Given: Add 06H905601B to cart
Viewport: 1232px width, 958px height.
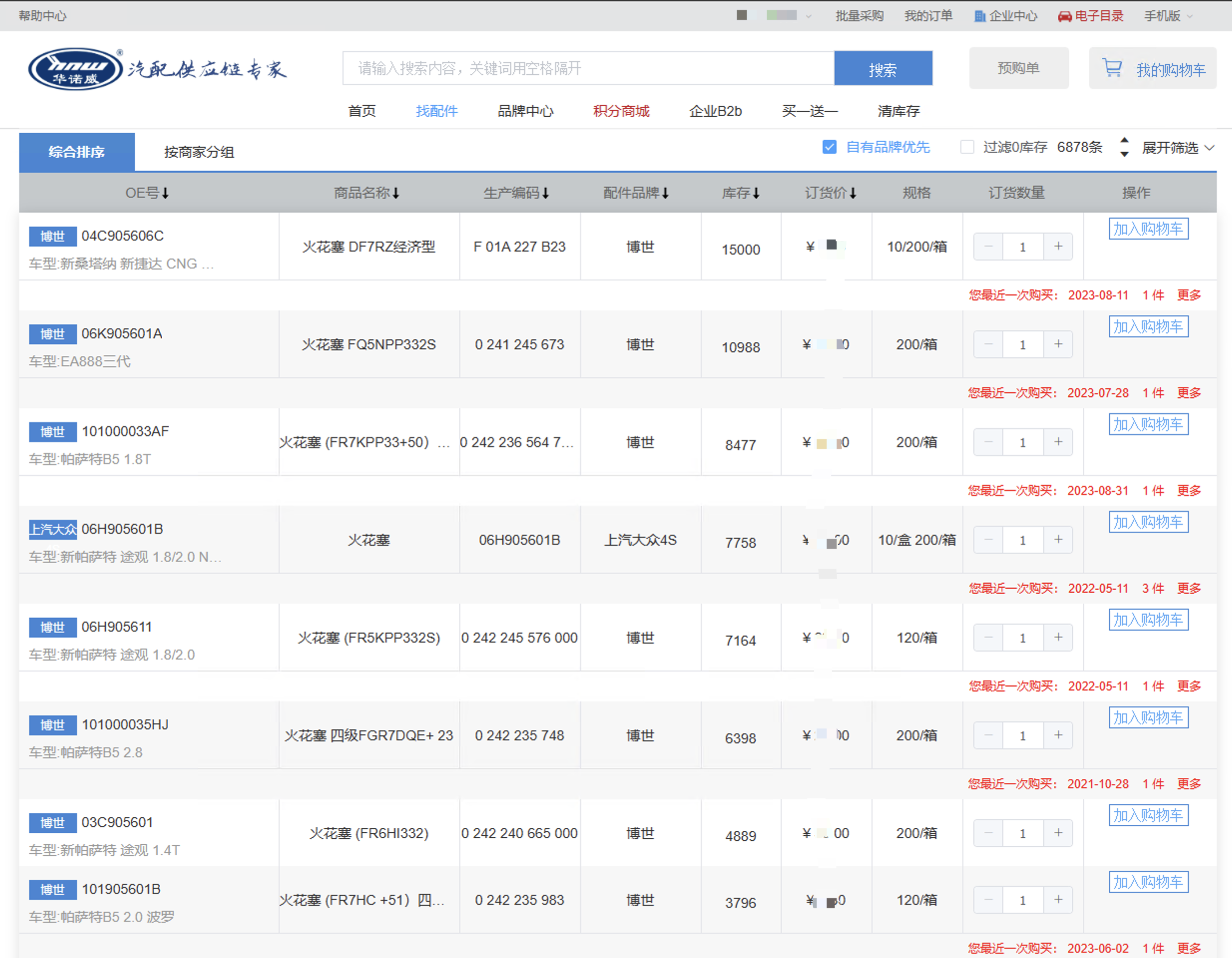Looking at the screenshot, I should click(1148, 522).
